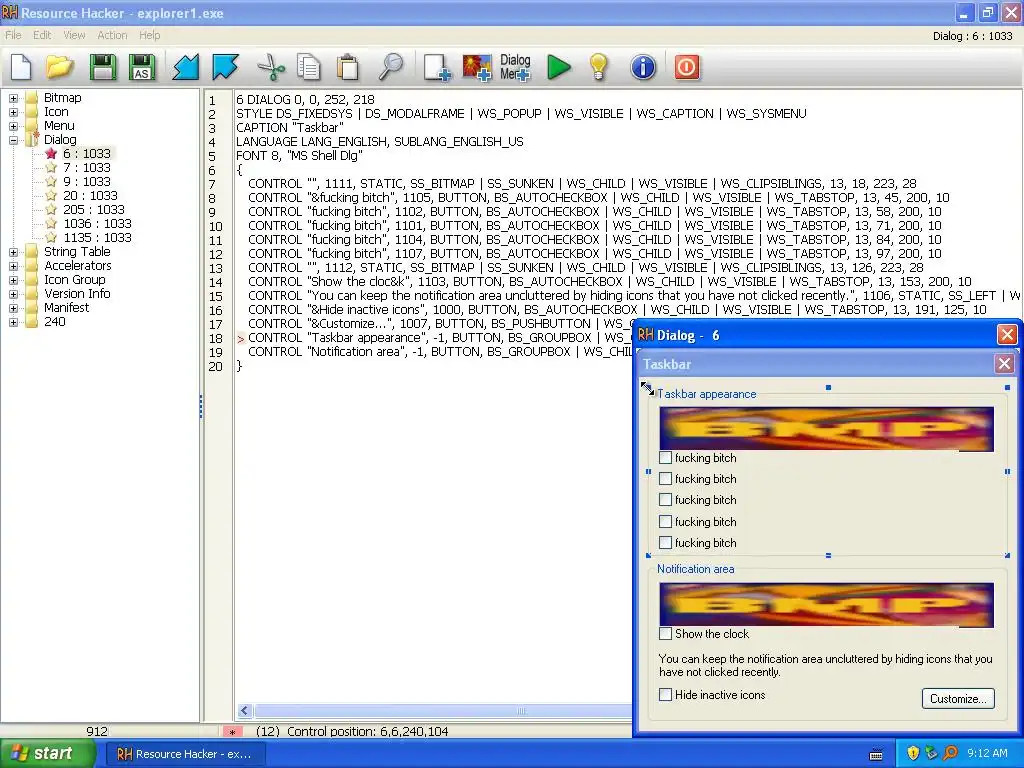
Task: Cut selection with the scissors icon
Action: click(x=271, y=67)
